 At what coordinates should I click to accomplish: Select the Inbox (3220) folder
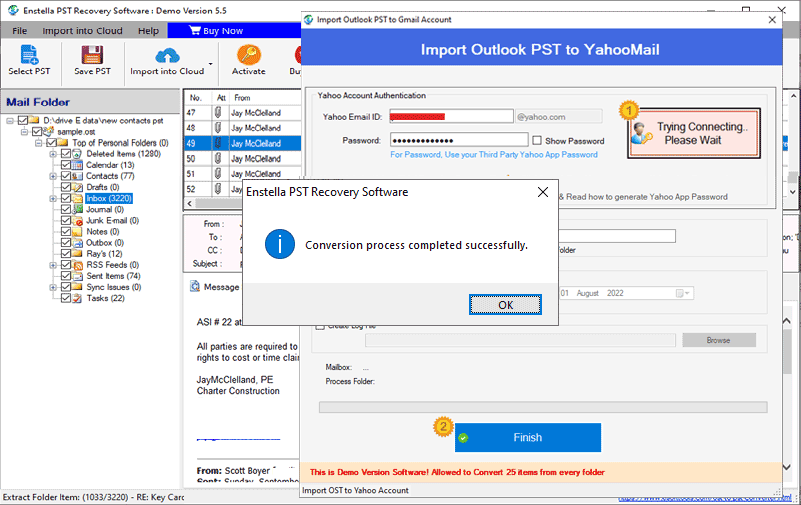[x=109, y=198]
